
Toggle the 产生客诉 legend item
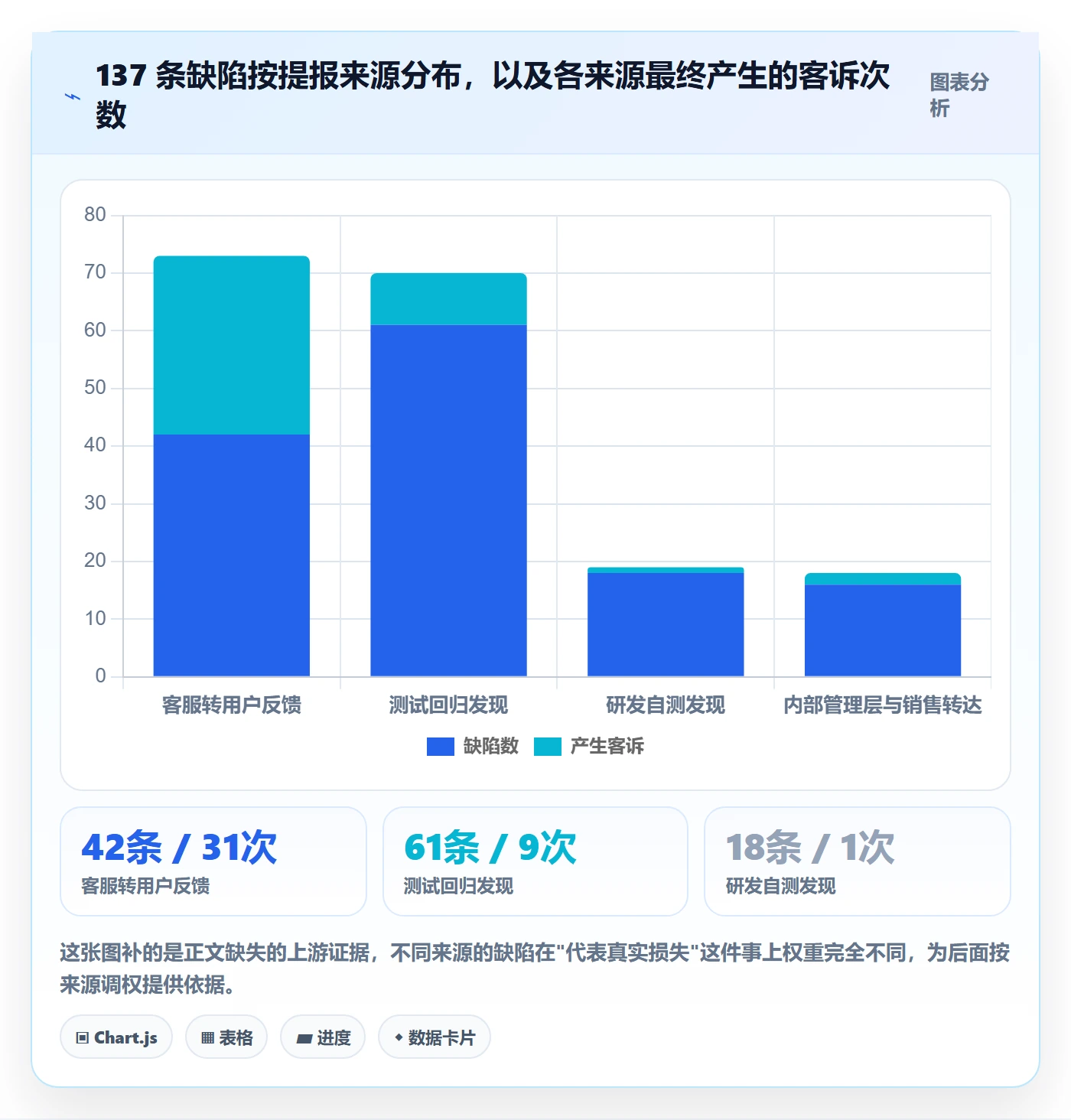click(x=589, y=746)
